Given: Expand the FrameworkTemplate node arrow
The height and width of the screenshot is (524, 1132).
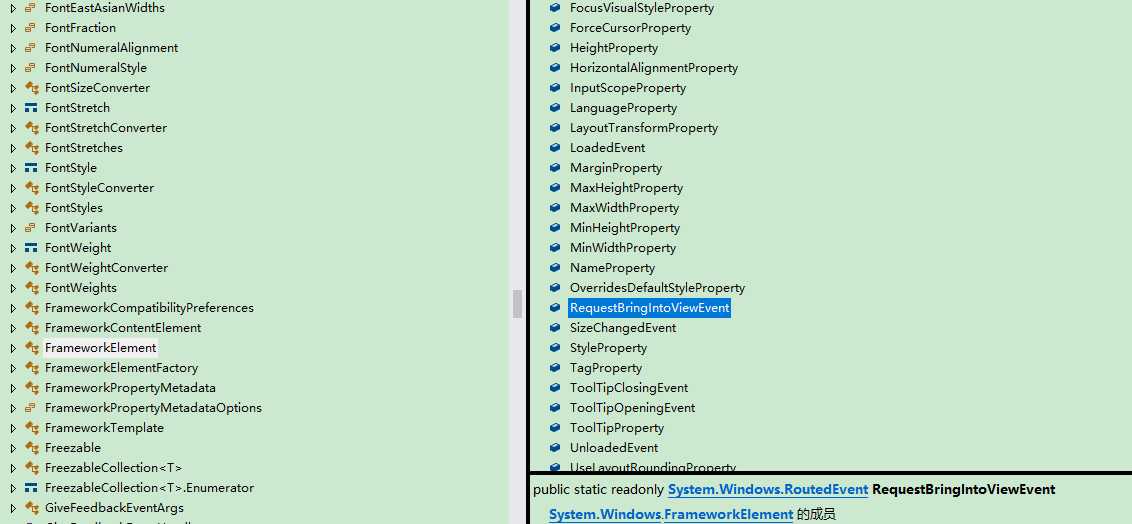Looking at the screenshot, I should [x=13, y=427].
